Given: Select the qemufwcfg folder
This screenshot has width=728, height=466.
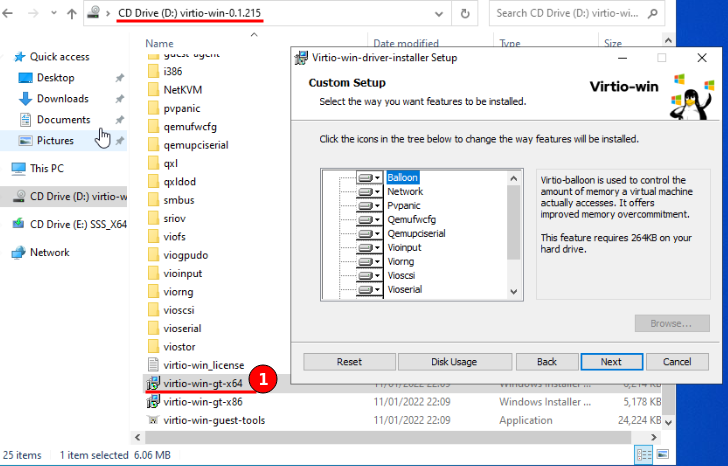Looking at the screenshot, I should click(190, 127).
